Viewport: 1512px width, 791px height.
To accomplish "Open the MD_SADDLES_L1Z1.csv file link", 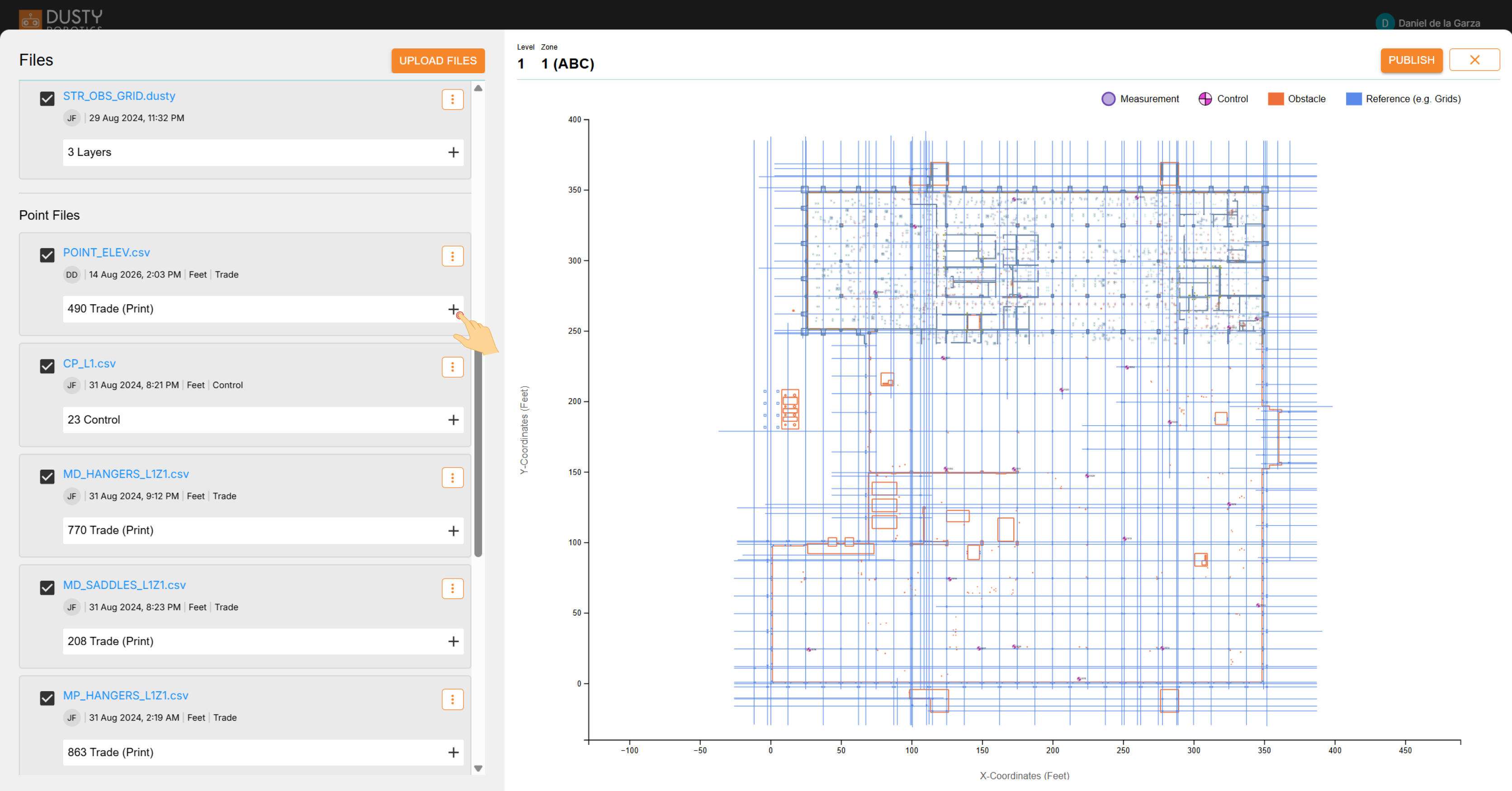I will click(x=124, y=585).
